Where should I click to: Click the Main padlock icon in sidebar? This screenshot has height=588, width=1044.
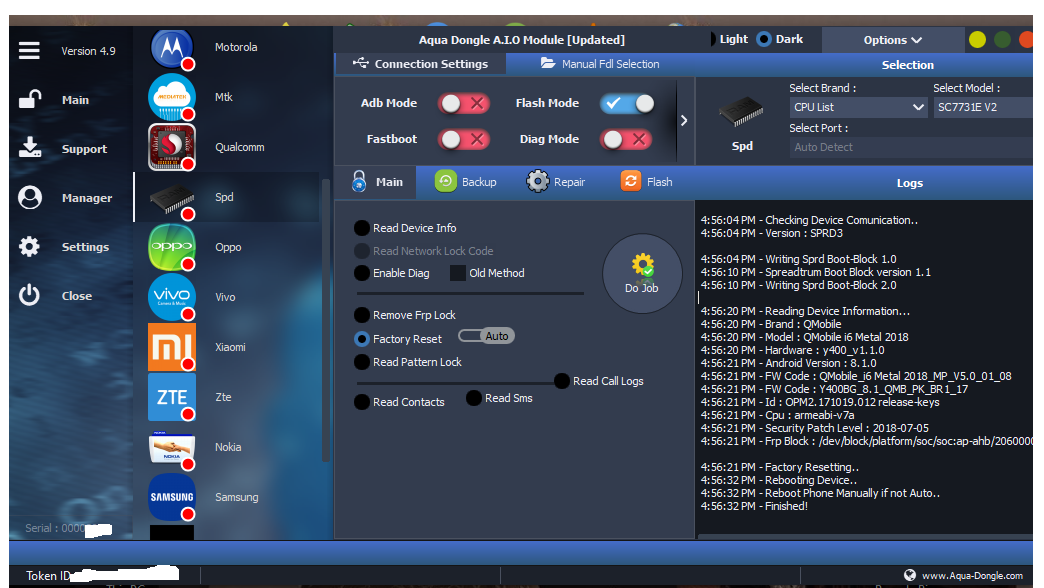(30, 99)
